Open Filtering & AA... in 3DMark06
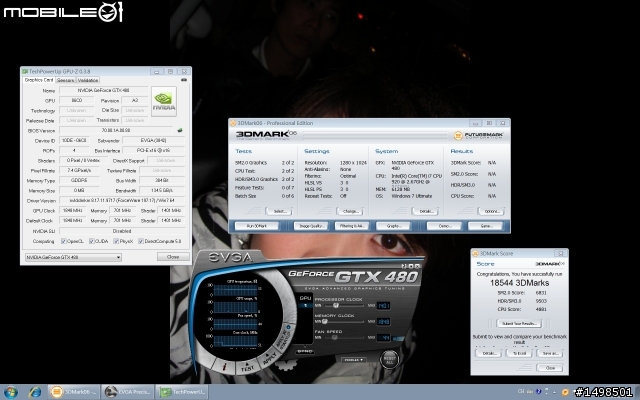This screenshot has height=400, width=640. [352, 226]
